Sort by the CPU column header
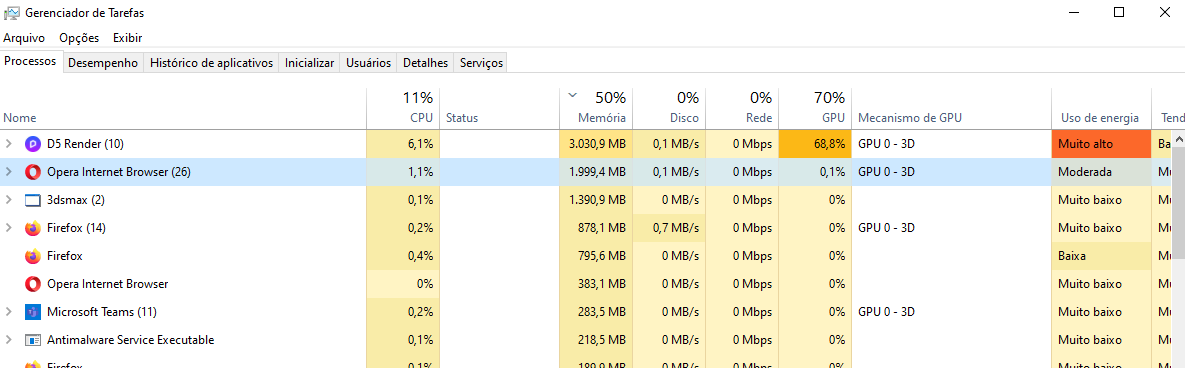 coord(403,108)
